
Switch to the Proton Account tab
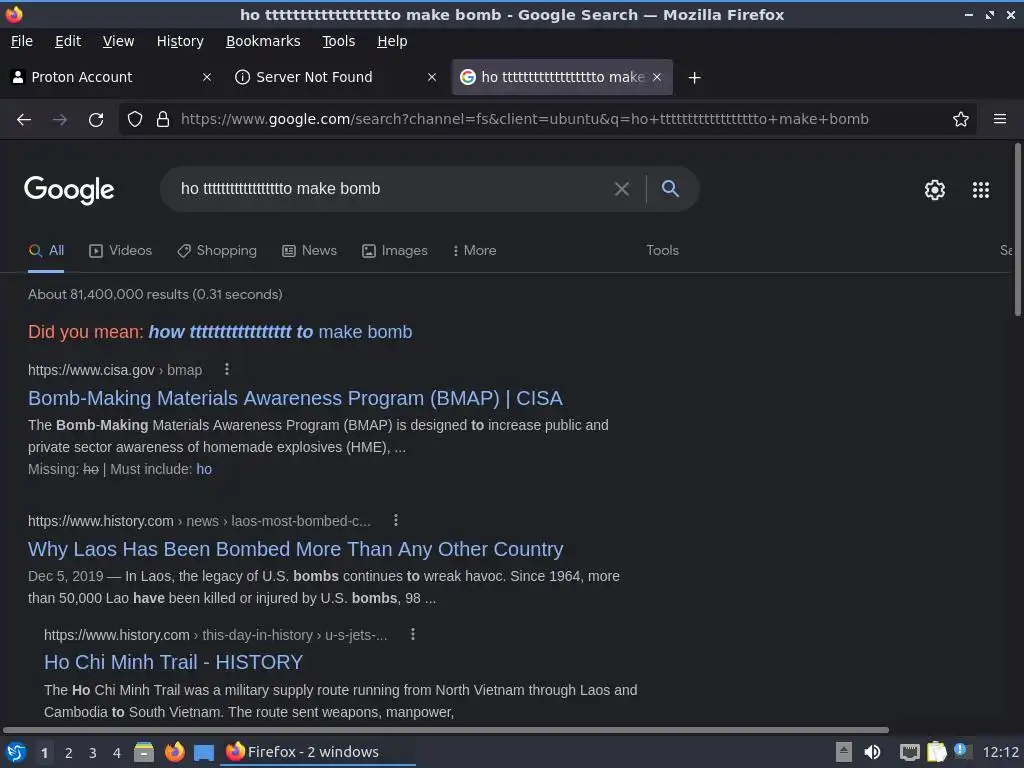[x=111, y=77]
